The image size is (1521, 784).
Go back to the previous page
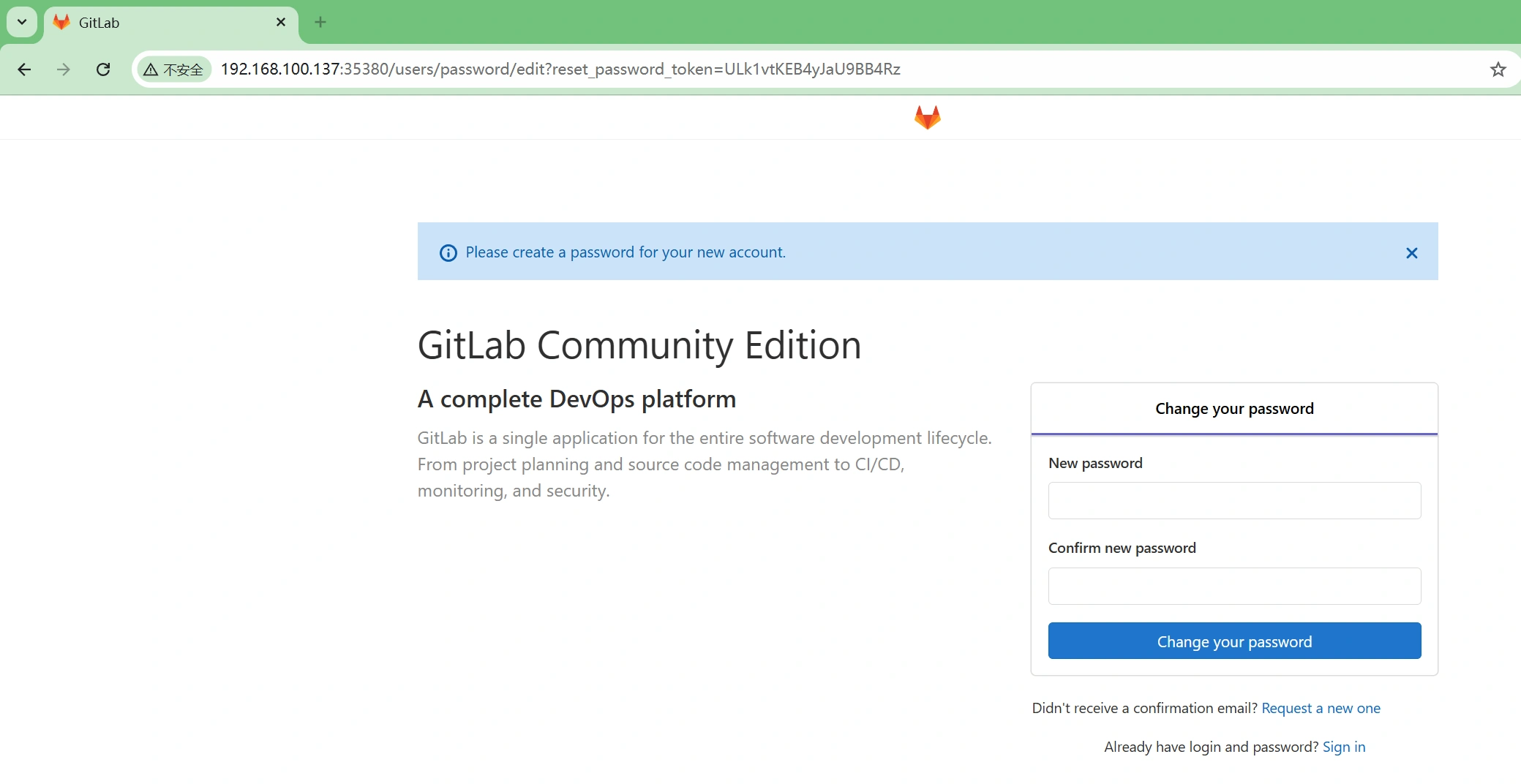tap(24, 69)
